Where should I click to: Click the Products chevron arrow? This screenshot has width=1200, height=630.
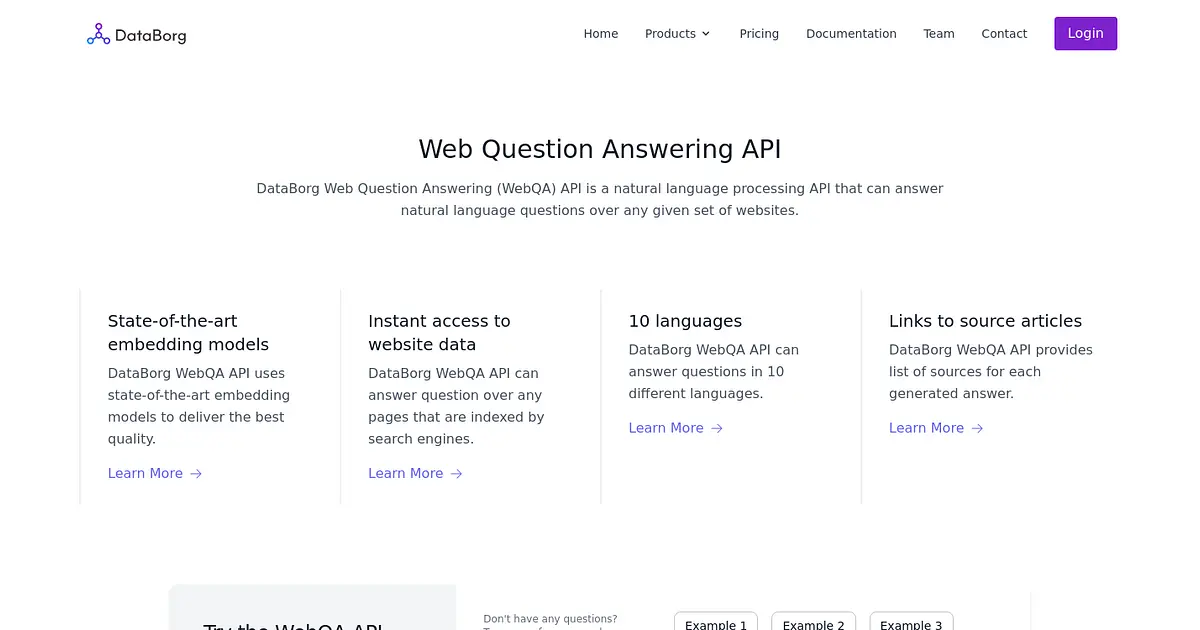(x=706, y=34)
